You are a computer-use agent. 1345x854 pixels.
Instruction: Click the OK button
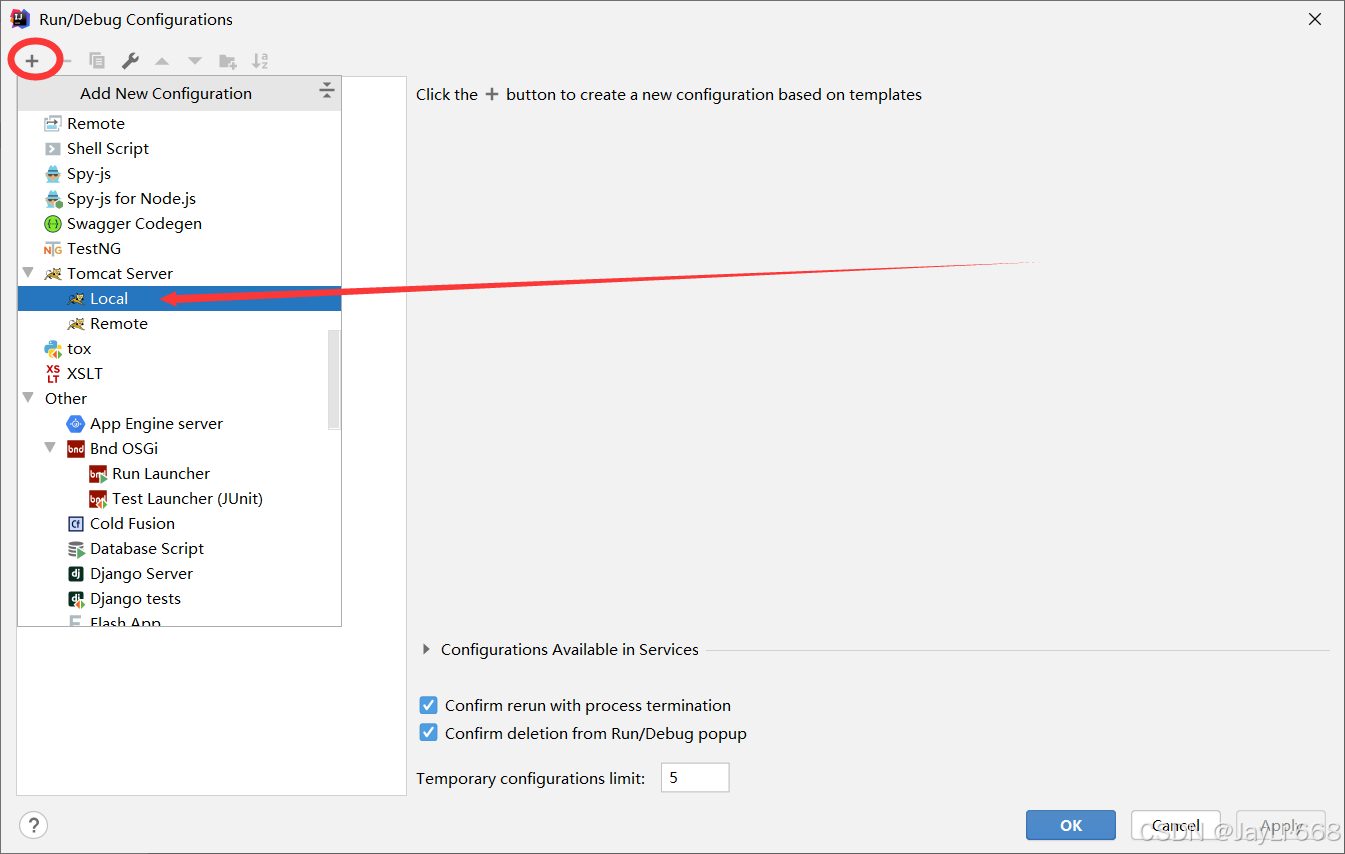pyautogui.click(x=1071, y=825)
